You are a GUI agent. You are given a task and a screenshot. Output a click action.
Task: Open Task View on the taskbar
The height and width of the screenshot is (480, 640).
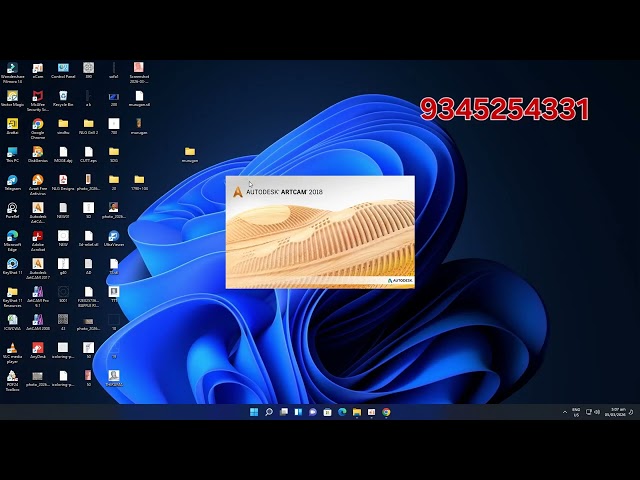pyautogui.click(x=283, y=412)
